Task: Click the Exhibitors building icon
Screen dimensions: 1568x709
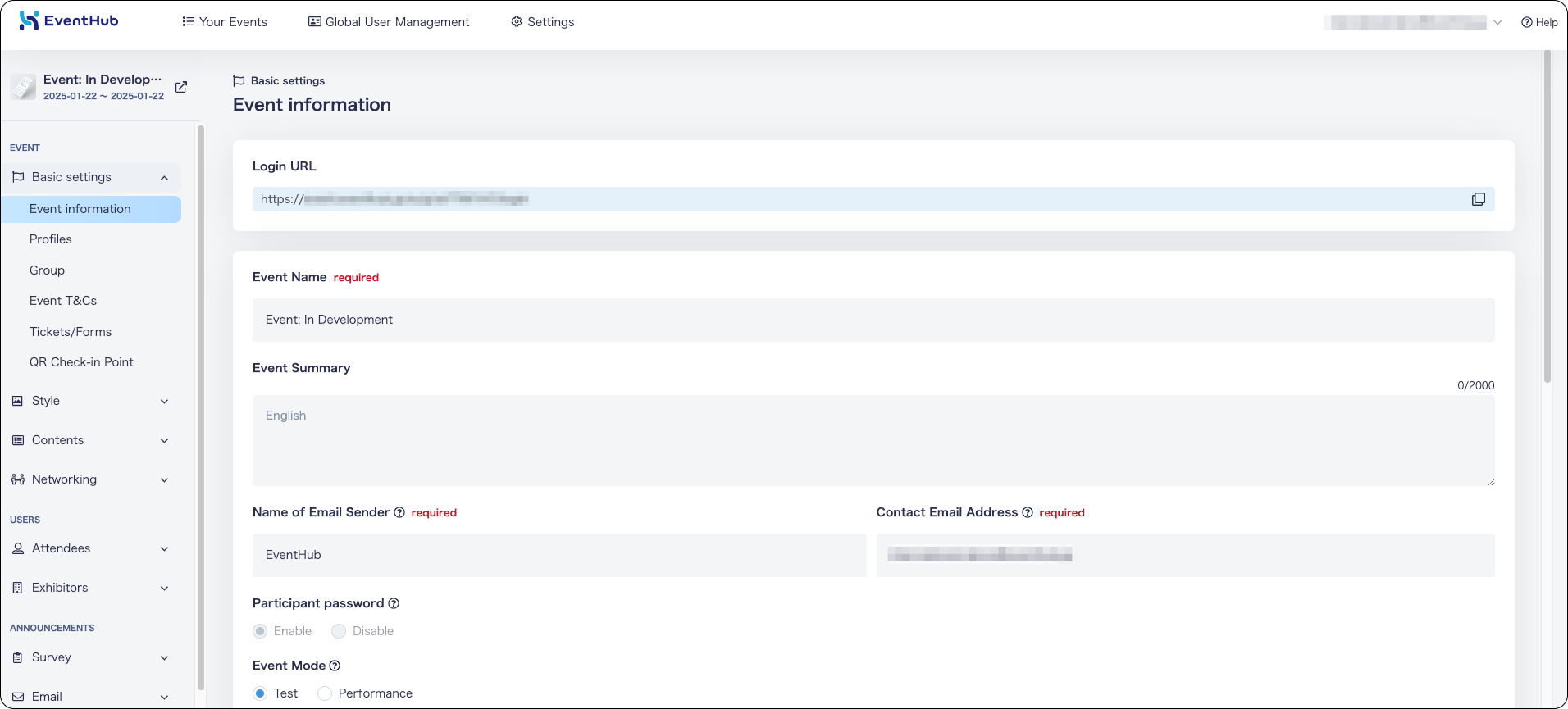Action: point(18,588)
